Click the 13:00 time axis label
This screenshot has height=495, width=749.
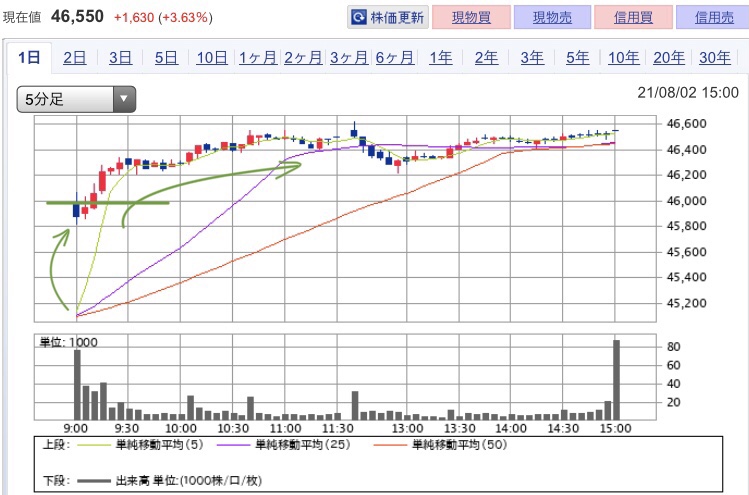[407, 428]
